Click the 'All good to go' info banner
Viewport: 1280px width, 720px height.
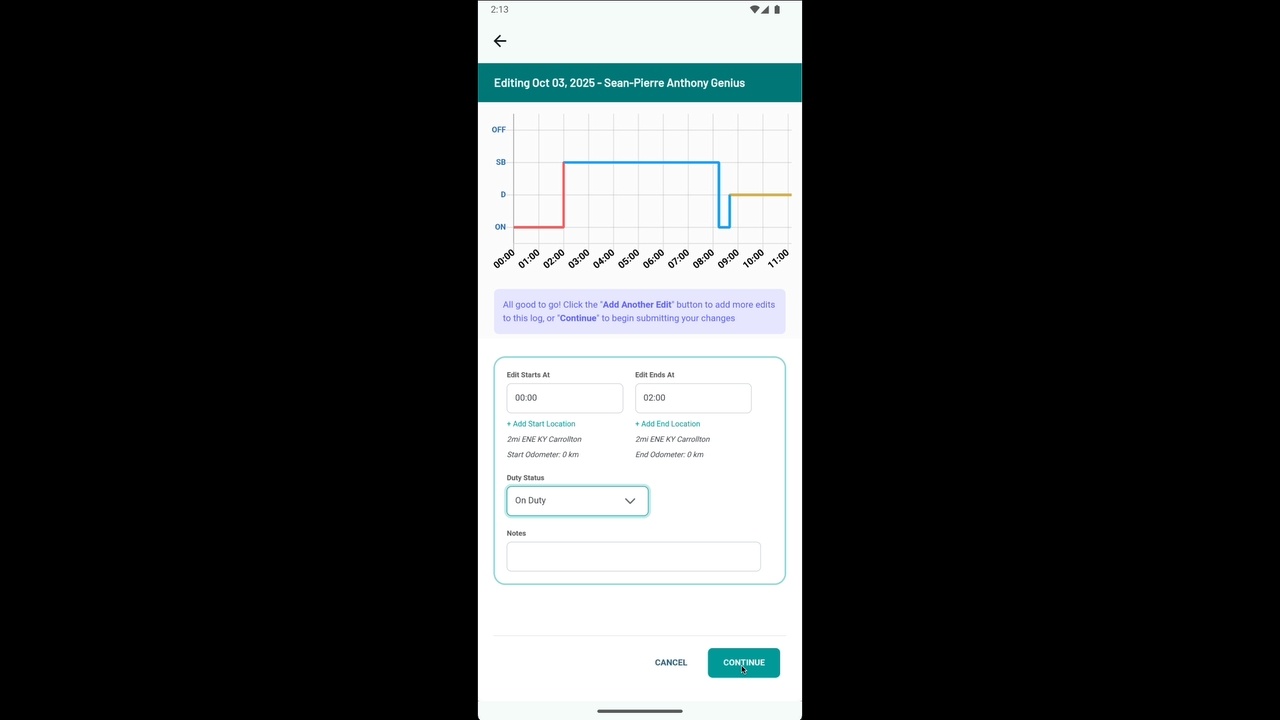[639, 311]
